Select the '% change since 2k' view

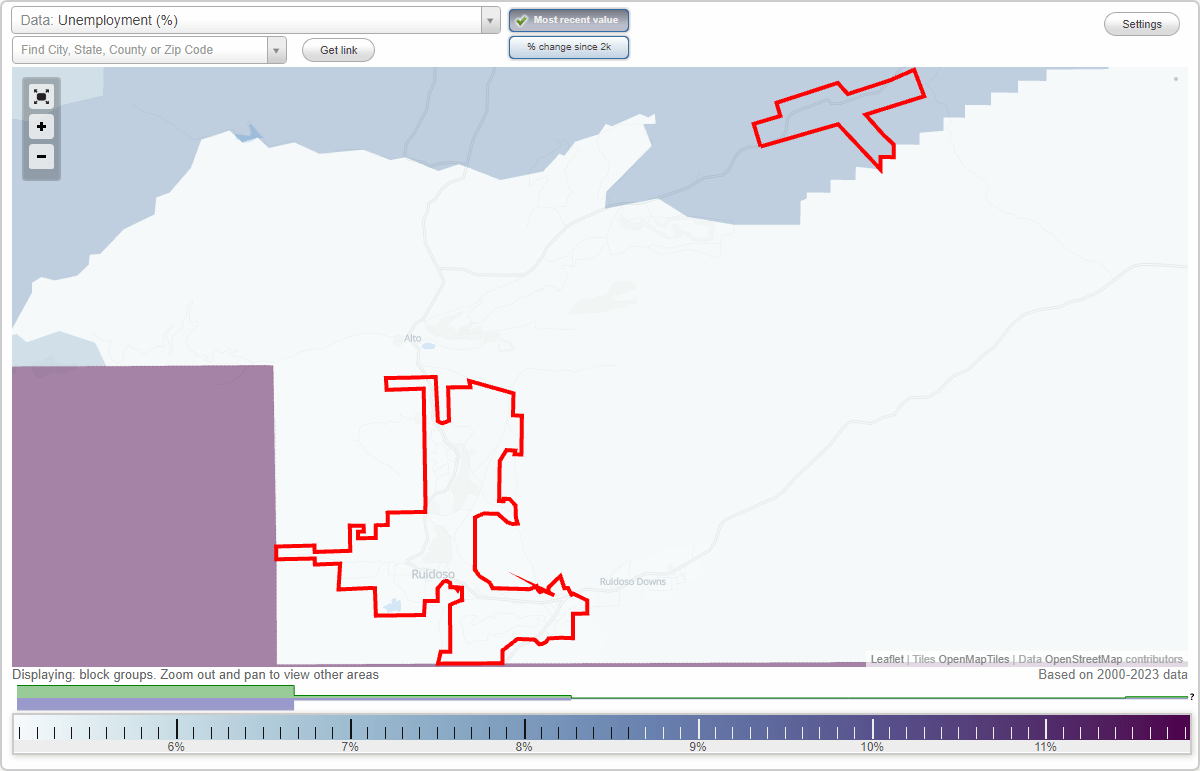pos(568,46)
